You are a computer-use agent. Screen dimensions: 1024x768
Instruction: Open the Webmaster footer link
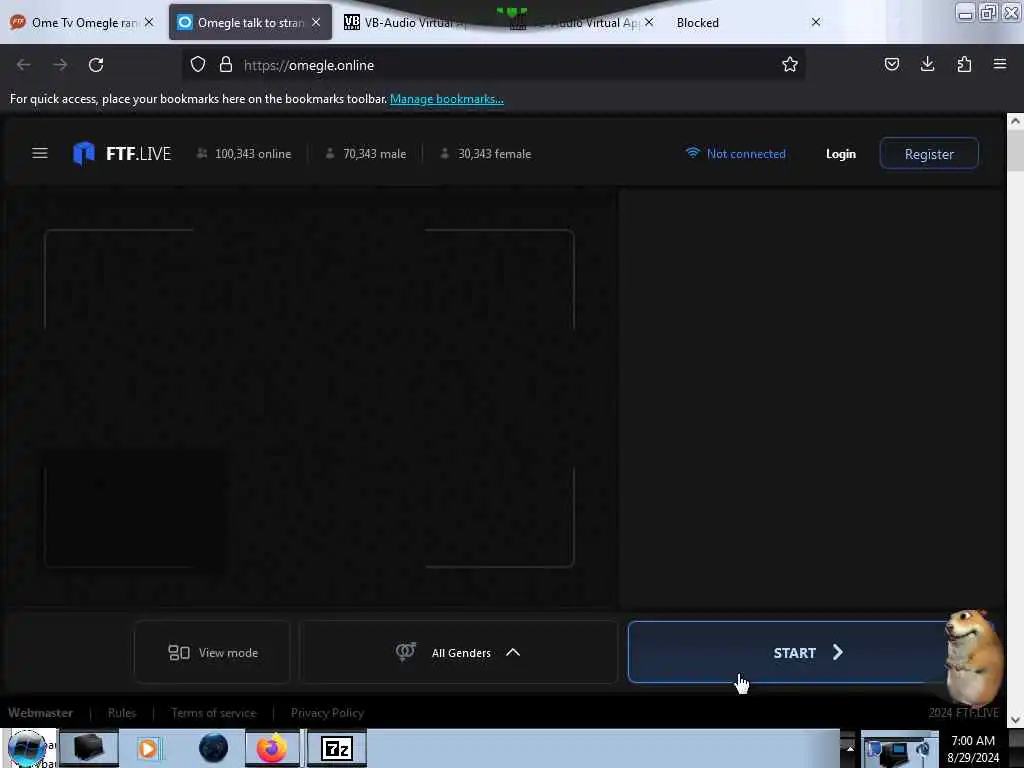[40, 713]
